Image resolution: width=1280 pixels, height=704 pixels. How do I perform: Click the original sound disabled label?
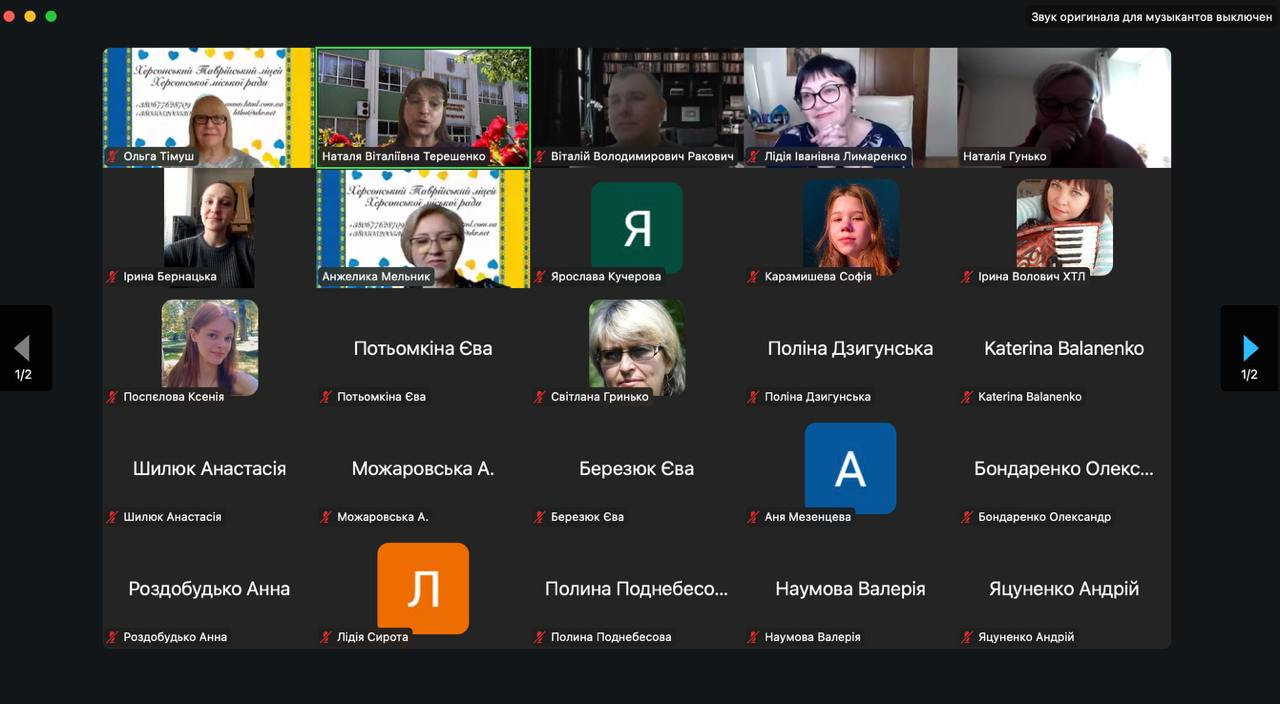point(1152,17)
